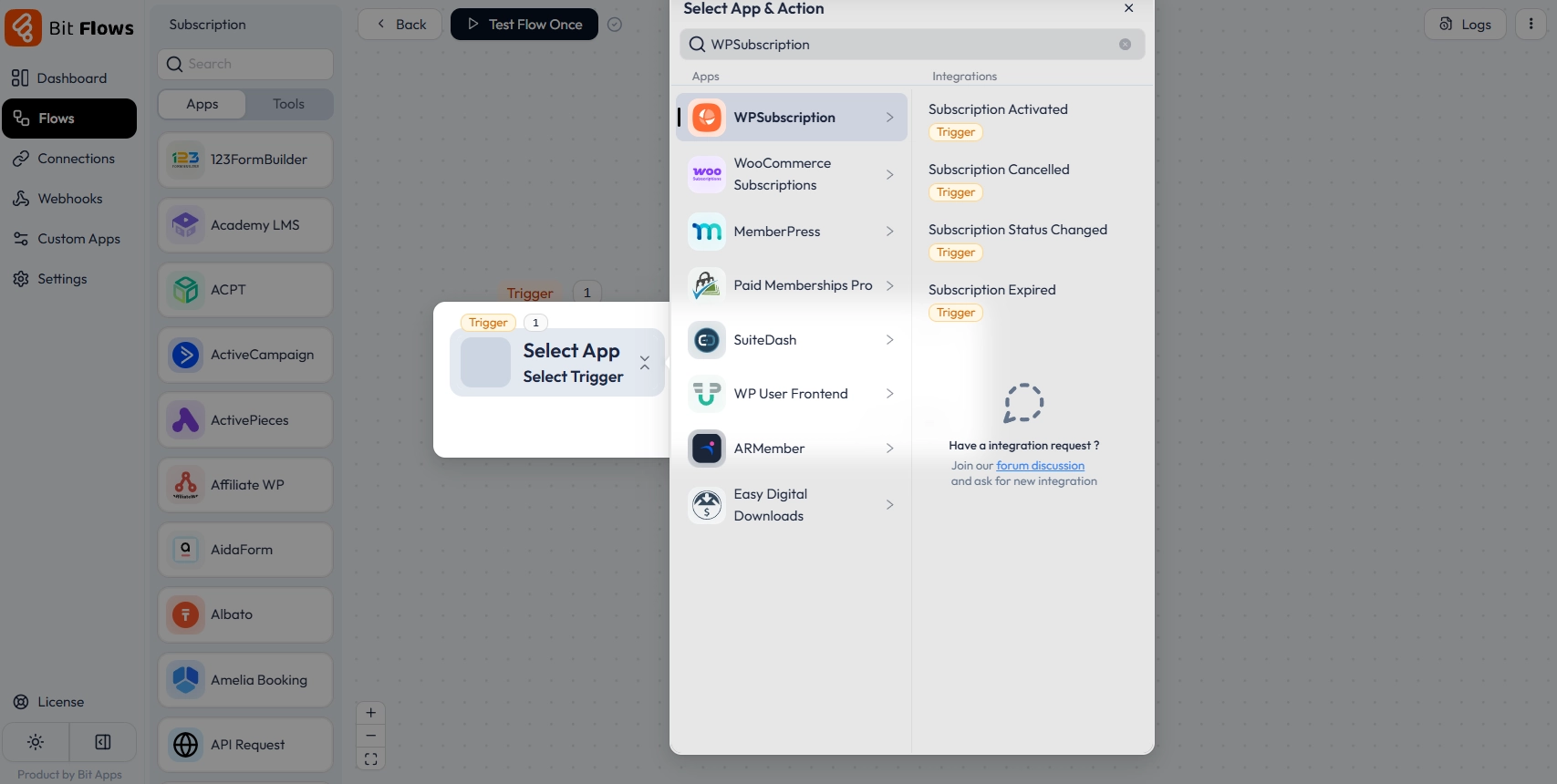Open the vertical three-dot options menu
The width and height of the screenshot is (1557, 784).
pyautogui.click(x=1531, y=25)
